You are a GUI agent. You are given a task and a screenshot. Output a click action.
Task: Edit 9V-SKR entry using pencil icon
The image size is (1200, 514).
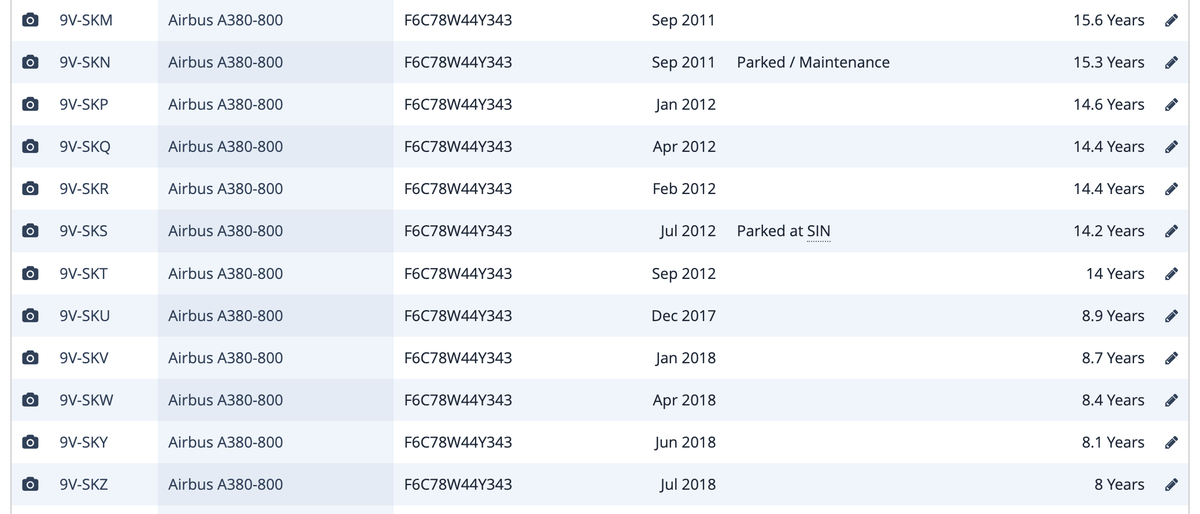point(1171,189)
